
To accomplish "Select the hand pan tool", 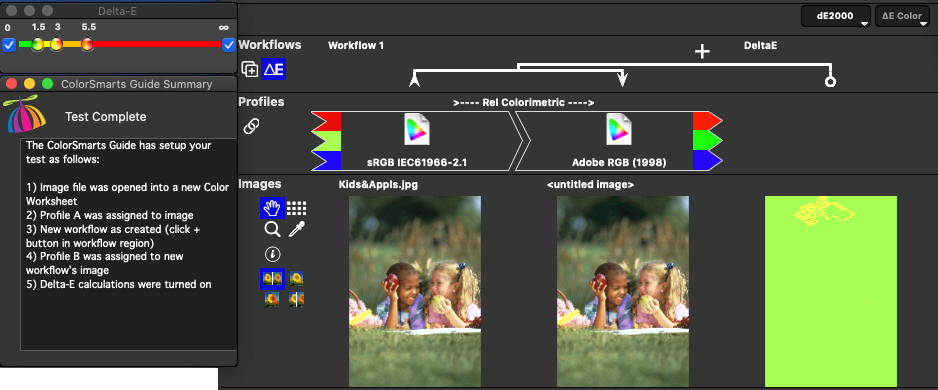I will tap(272, 208).
